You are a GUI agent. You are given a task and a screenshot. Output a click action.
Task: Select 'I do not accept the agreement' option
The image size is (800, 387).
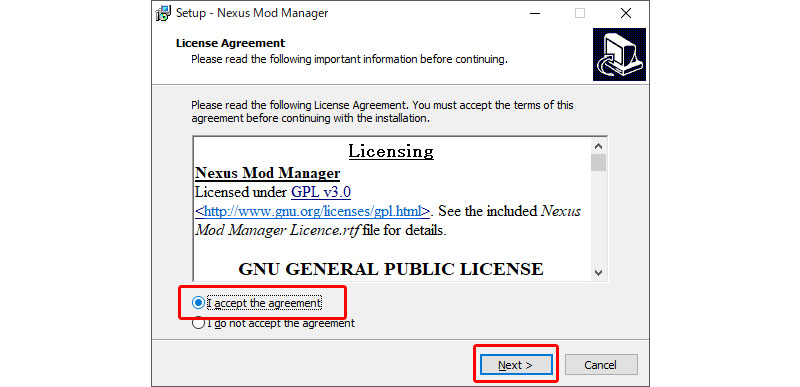[x=273, y=323]
